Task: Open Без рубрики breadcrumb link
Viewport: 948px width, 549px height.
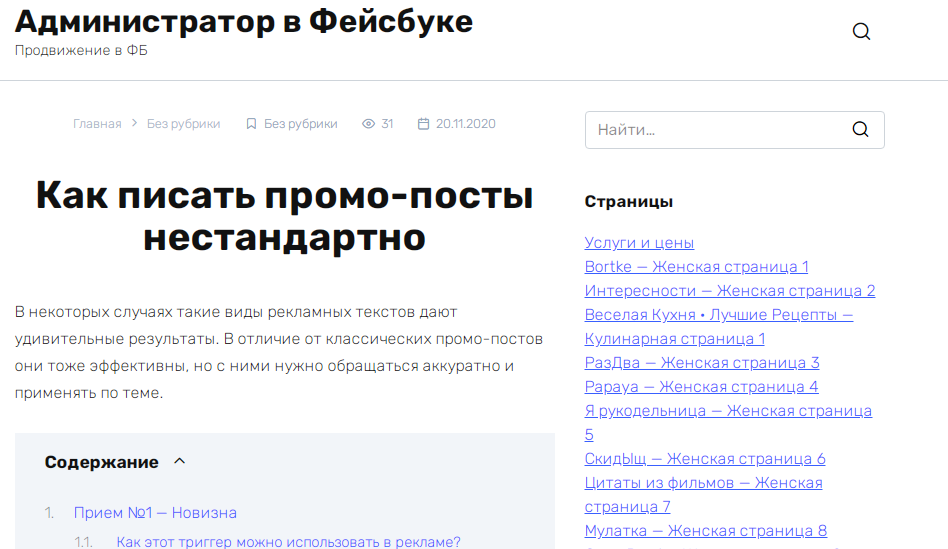Action: coord(184,124)
